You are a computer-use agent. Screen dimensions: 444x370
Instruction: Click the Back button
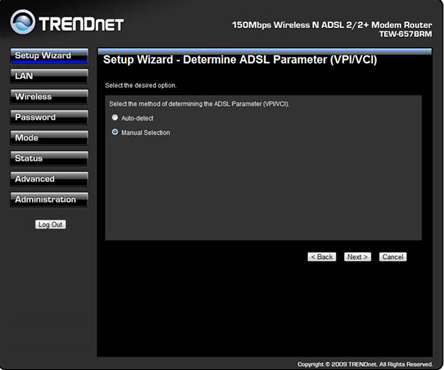[x=322, y=257]
